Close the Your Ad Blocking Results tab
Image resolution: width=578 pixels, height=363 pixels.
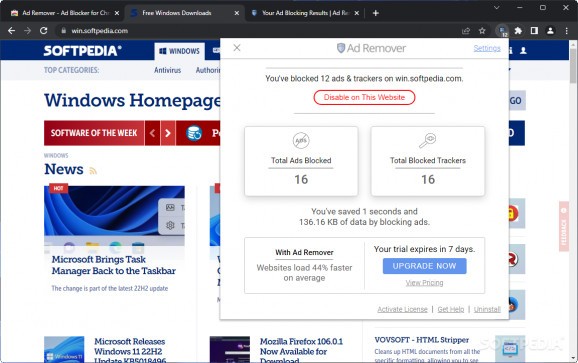[x=356, y=13]
